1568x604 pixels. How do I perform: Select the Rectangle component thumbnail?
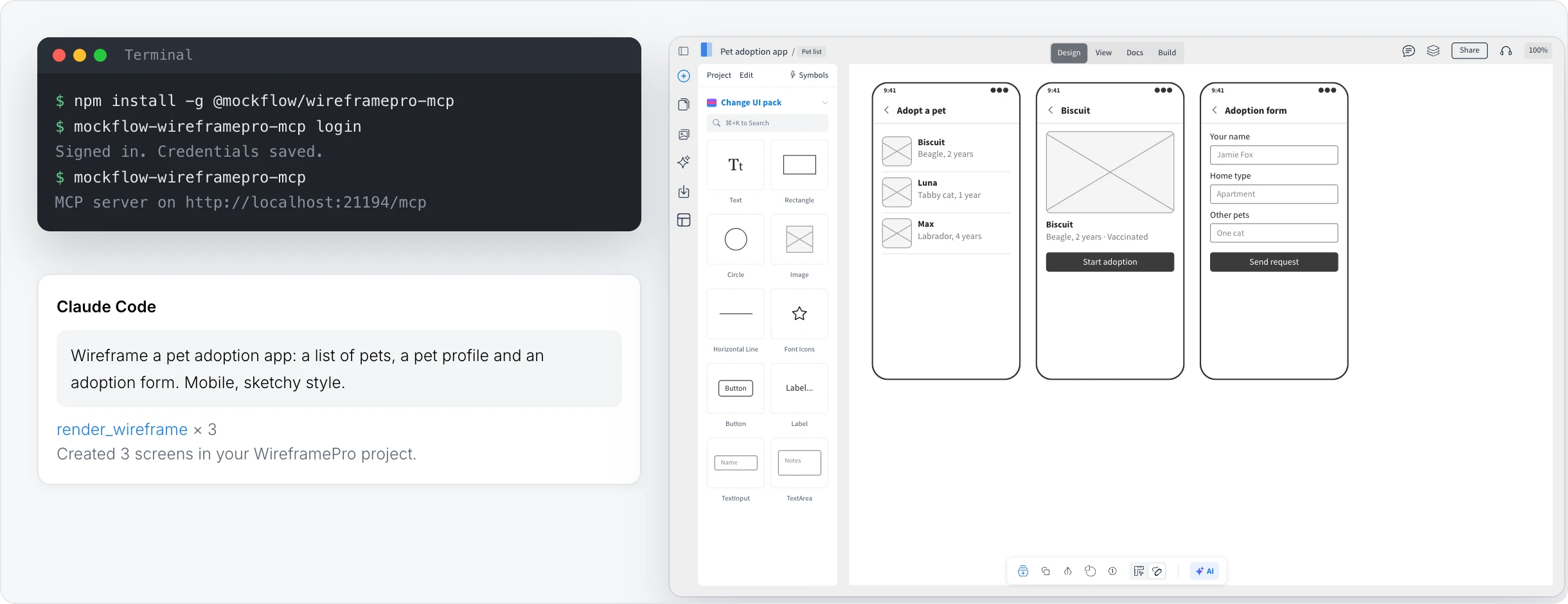(x=799, y=165)
